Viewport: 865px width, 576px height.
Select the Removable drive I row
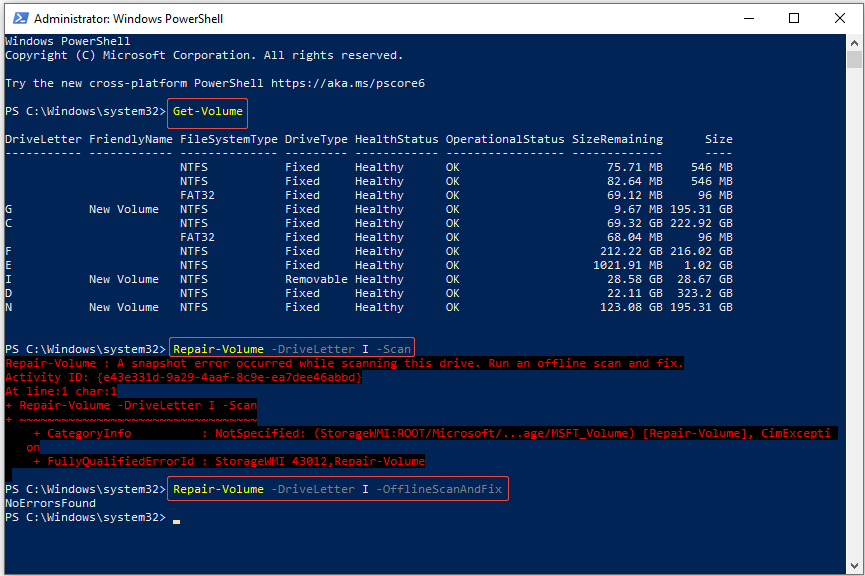point(300,279)
